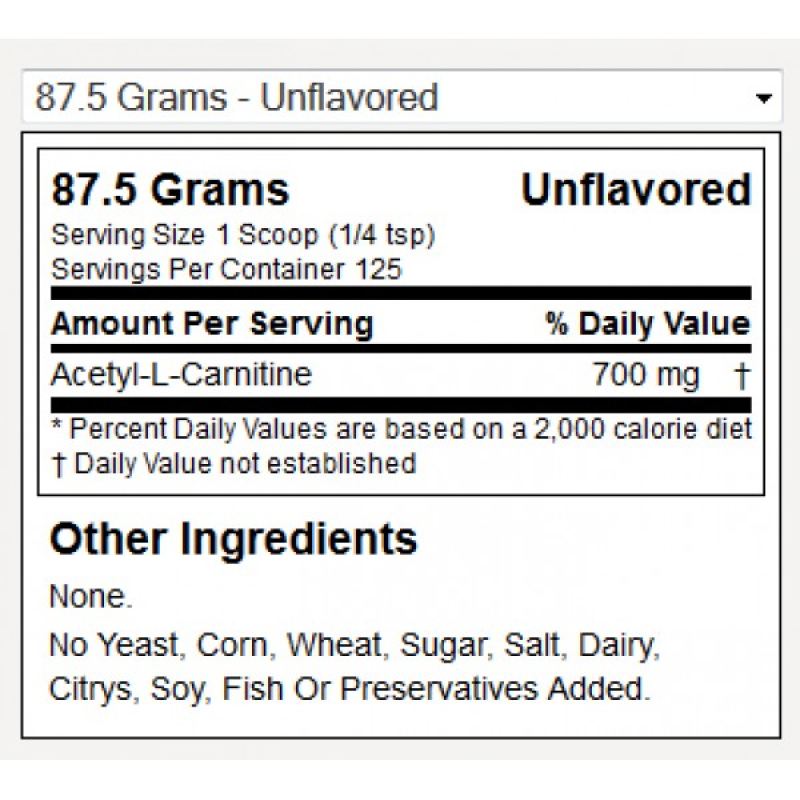Click the None. ingredients text
Screen dimensions: 800x800
pyautogui.click(x=91, y=596)
